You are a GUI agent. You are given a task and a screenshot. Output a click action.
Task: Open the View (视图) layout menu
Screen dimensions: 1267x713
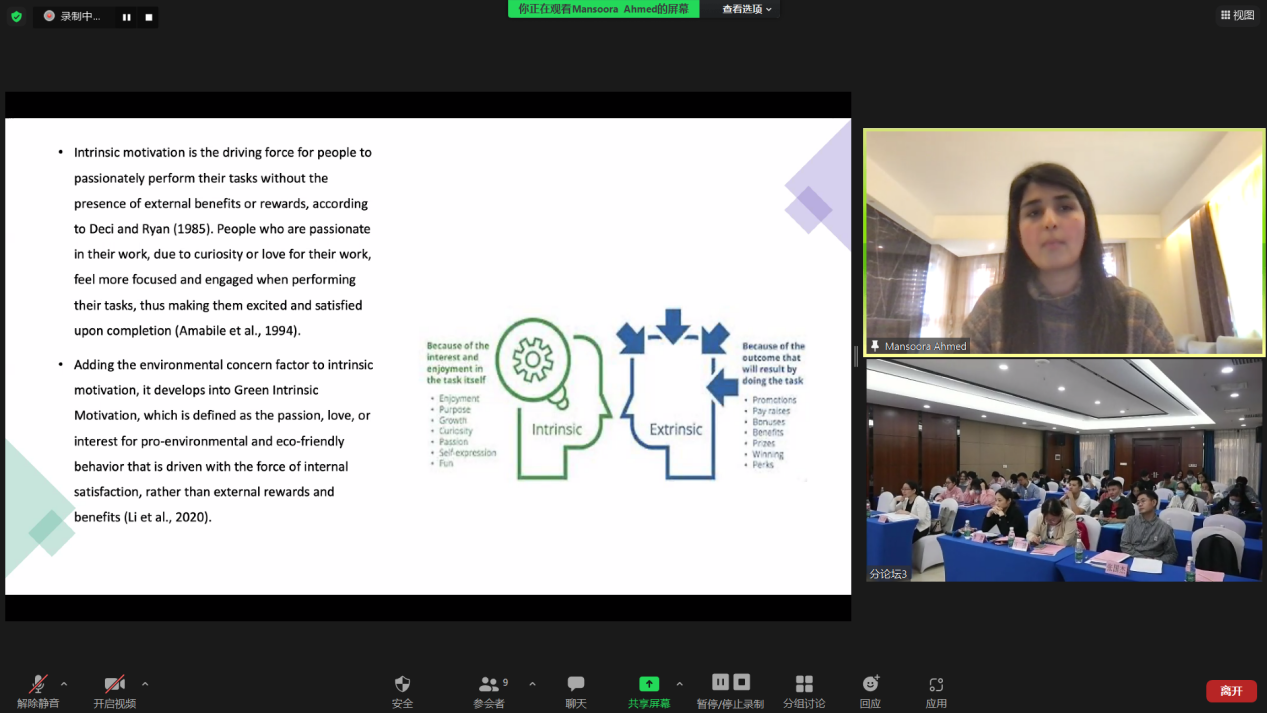[1237, 15]
